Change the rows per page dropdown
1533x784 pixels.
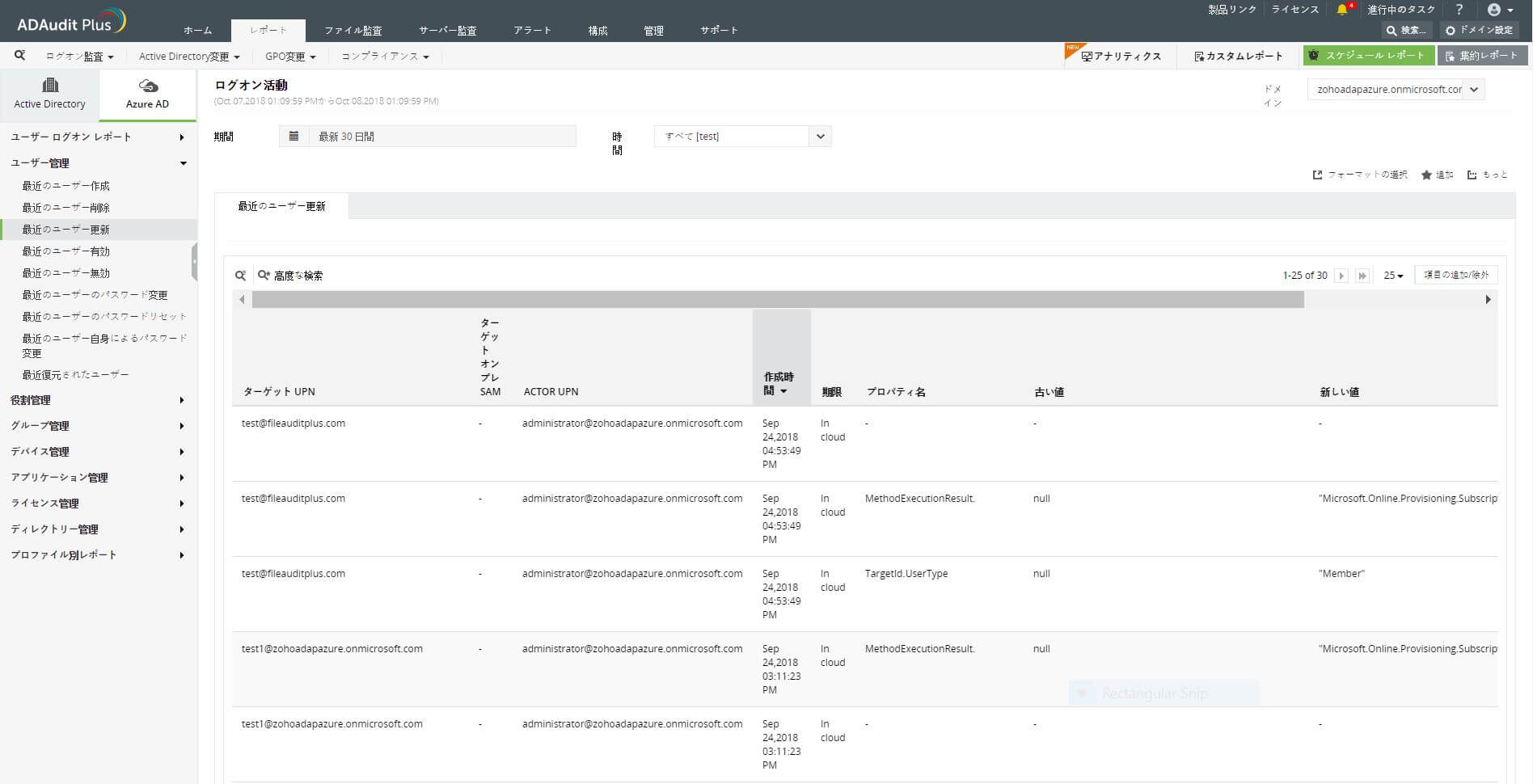point(1393,276)
